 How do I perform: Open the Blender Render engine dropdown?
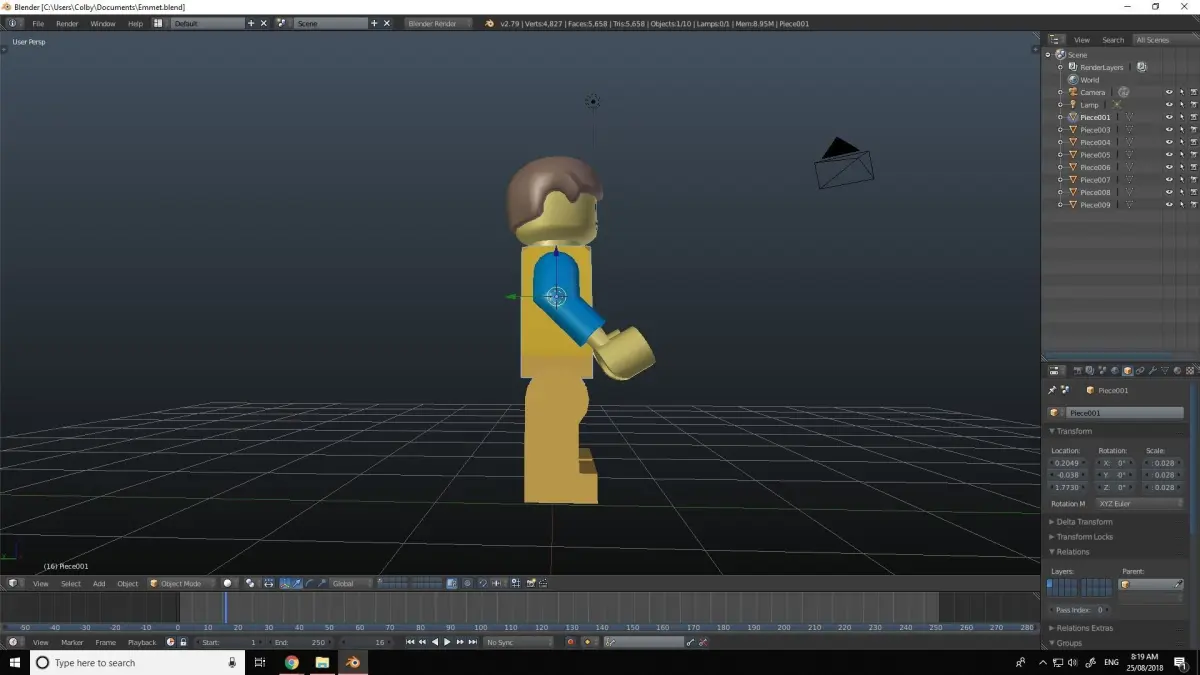coord(438,23)
